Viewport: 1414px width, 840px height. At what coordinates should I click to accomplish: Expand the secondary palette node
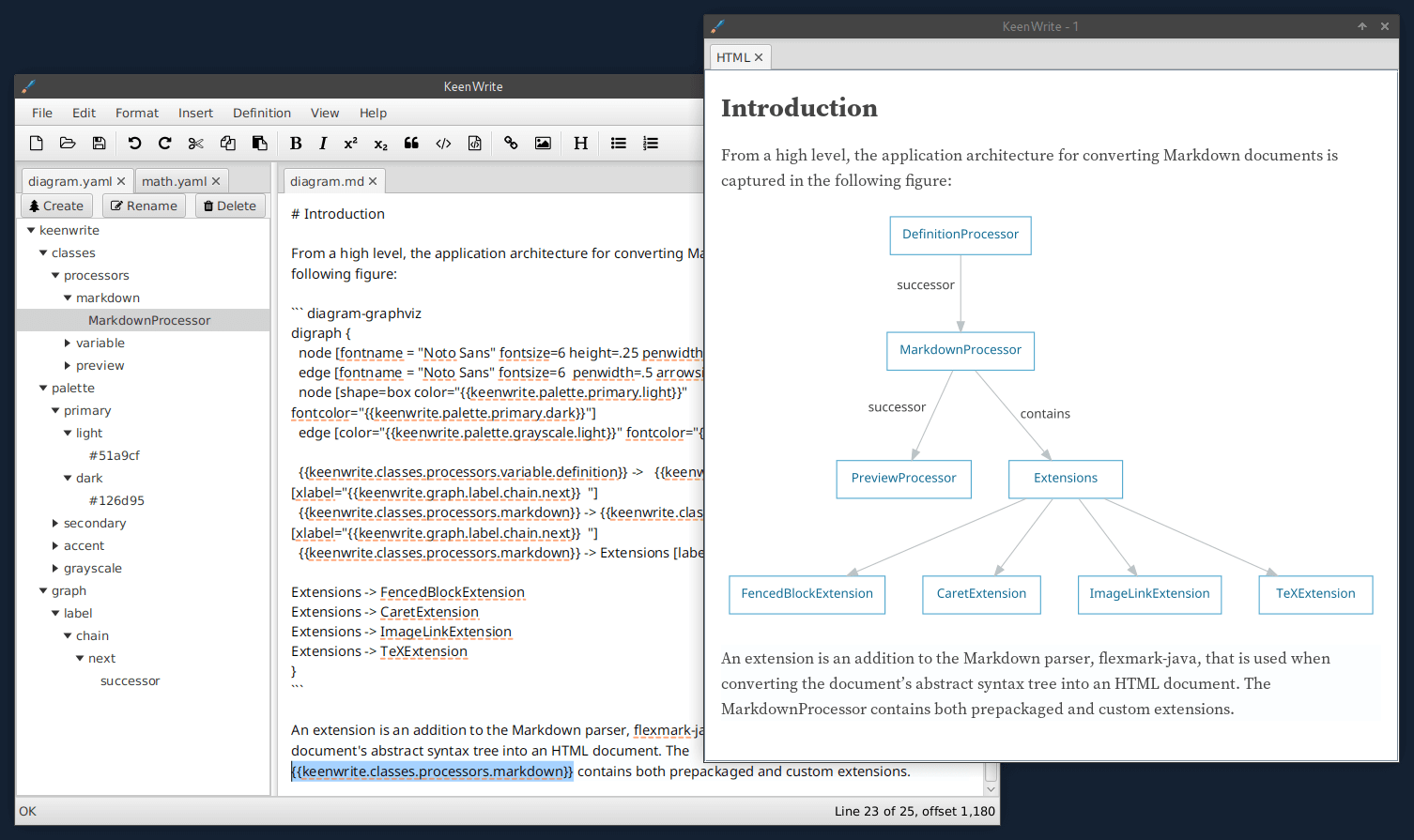coord(54,523)
